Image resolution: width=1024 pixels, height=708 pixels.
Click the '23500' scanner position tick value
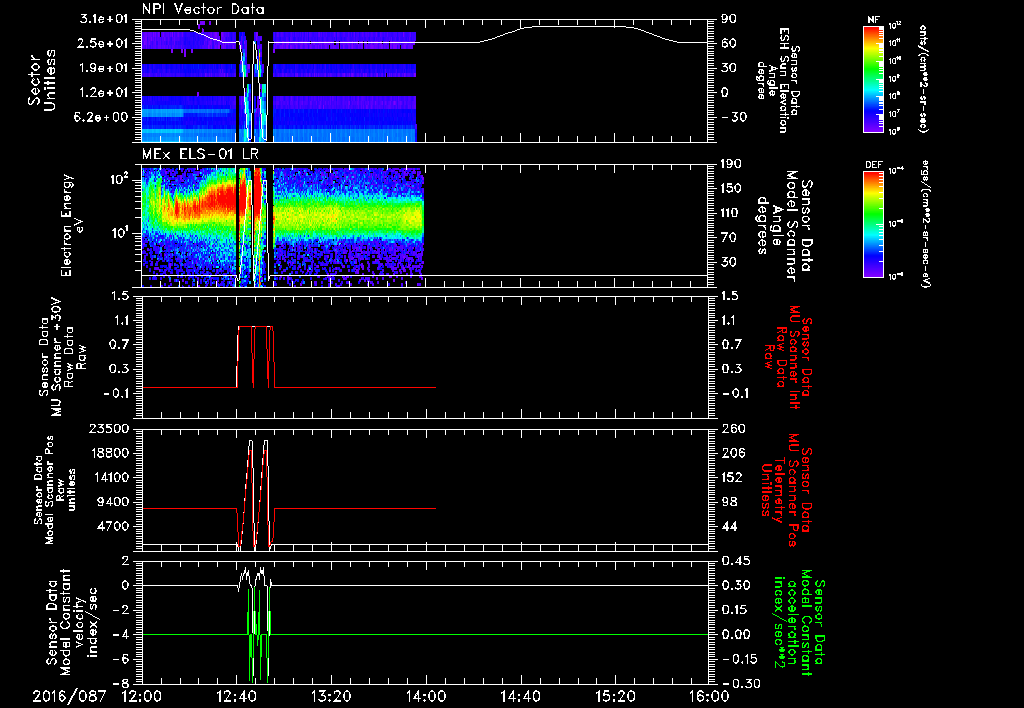[109, 428]
